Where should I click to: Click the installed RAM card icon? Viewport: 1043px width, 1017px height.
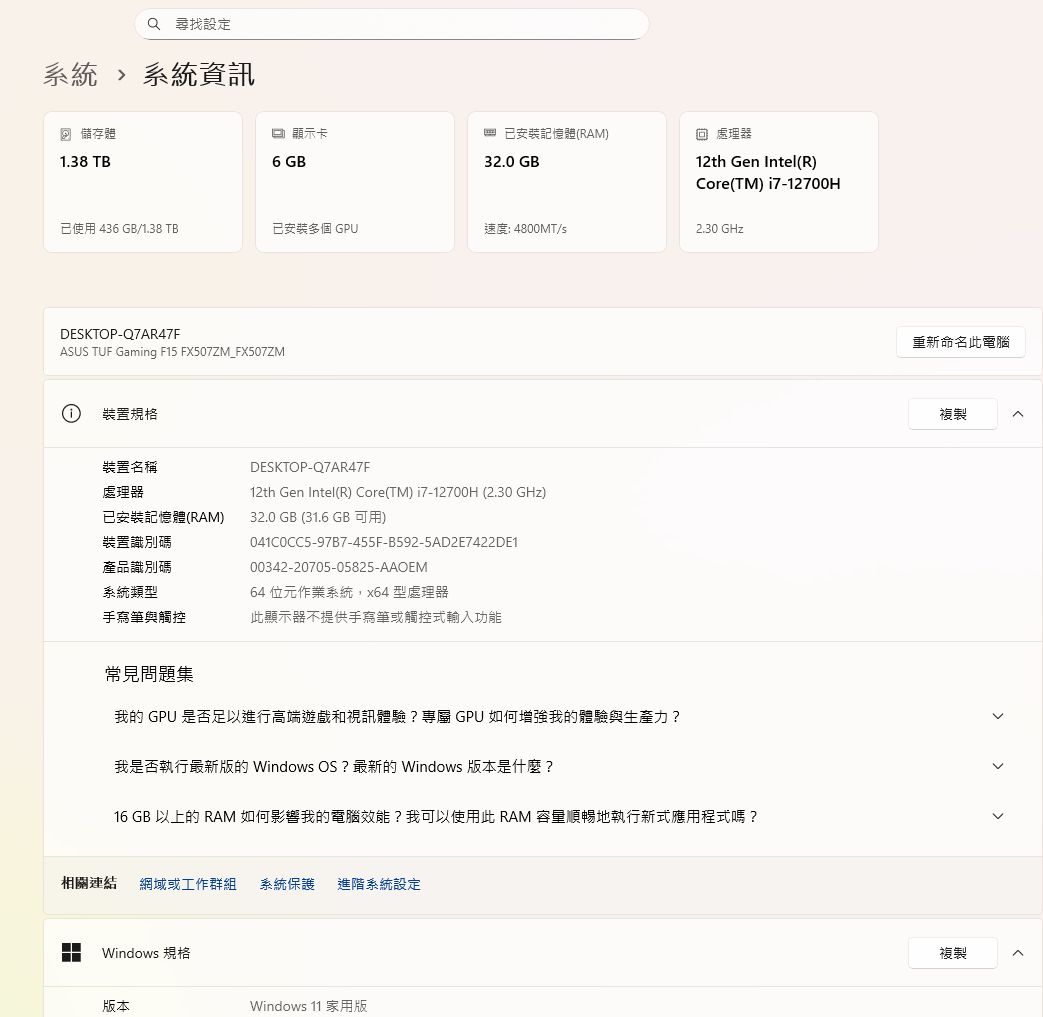490,133
